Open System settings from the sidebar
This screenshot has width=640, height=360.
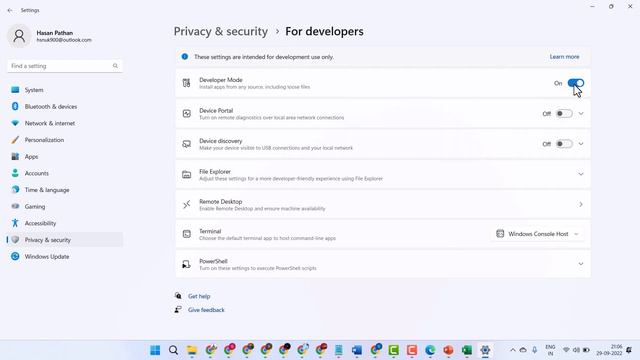tap(65, 90)
